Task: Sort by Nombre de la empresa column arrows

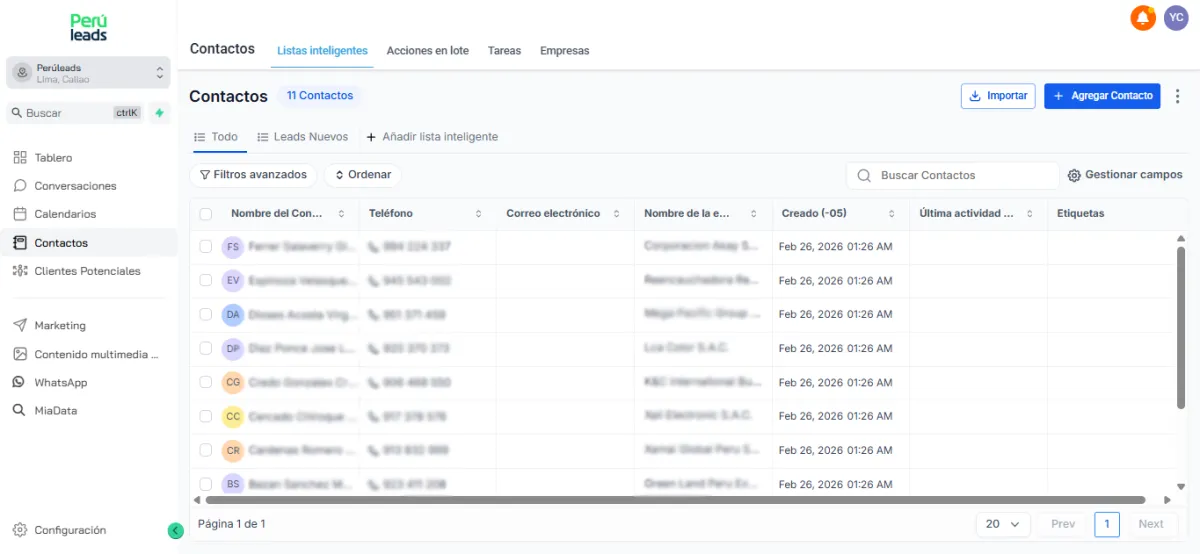Action: (x=754, y=214)
